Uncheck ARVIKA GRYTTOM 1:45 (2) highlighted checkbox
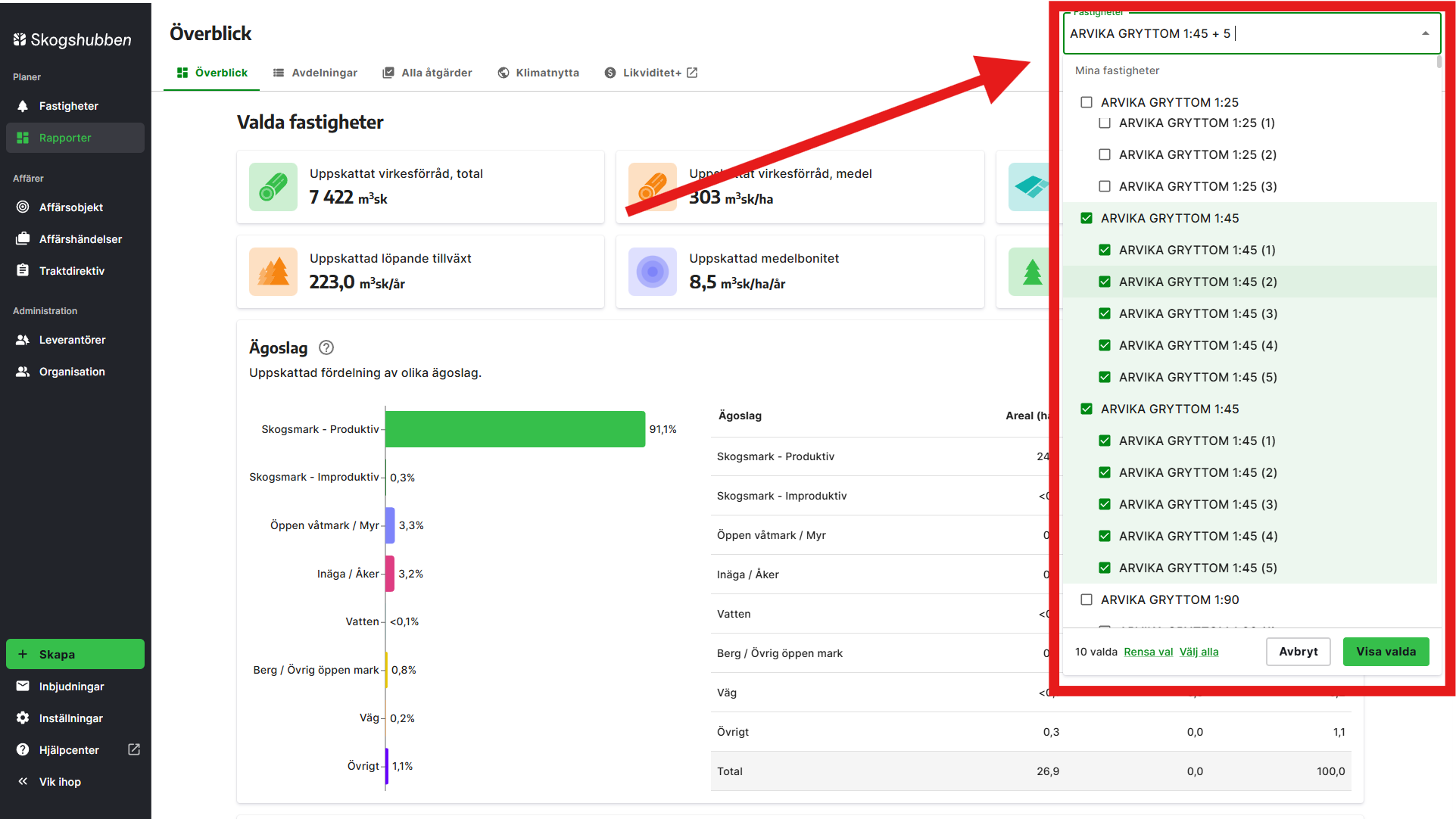This screenshot has width=1456, height=819. point(1105,282)
